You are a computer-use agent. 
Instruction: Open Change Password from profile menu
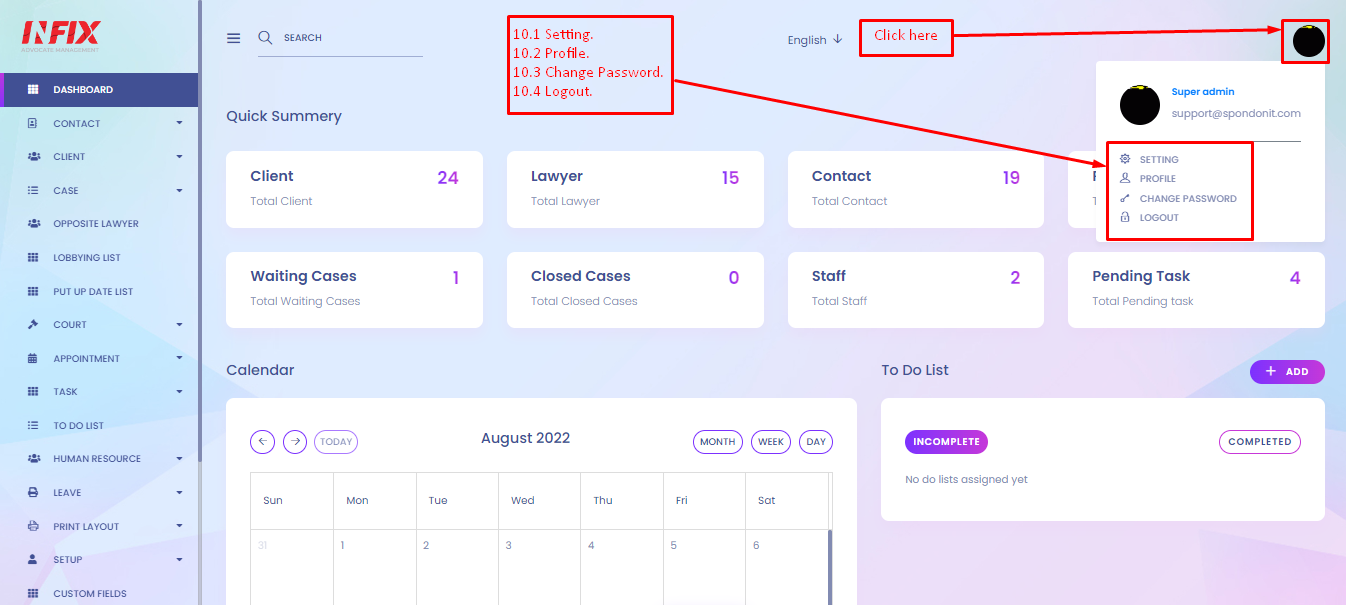point(1188,198)
